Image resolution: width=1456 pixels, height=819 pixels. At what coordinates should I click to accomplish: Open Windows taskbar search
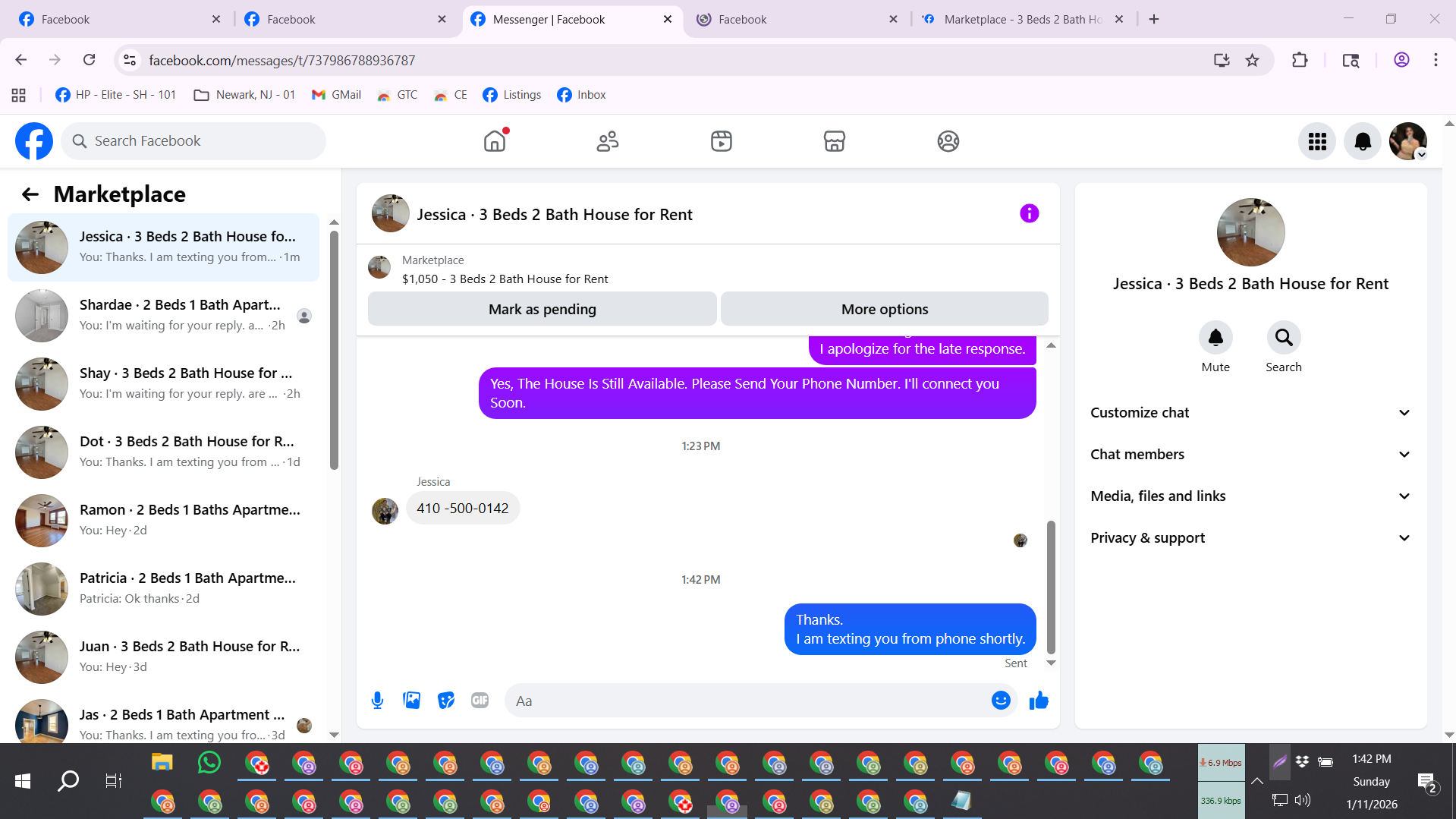(x=68, y=781)
